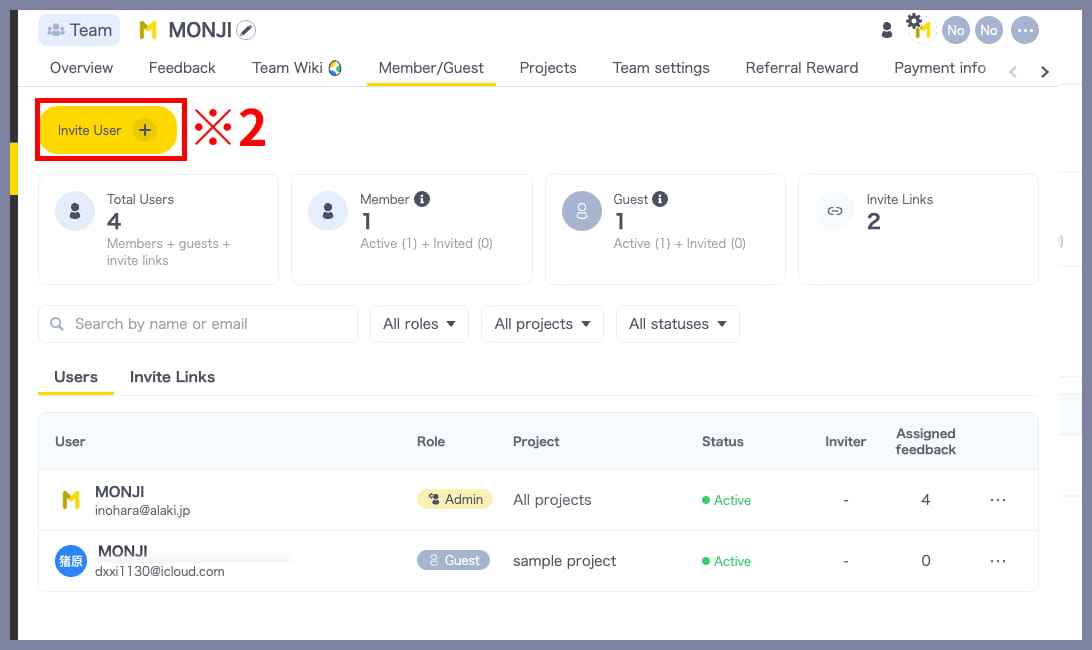Click the MONJI logo next to team name

tap(148, 30)
